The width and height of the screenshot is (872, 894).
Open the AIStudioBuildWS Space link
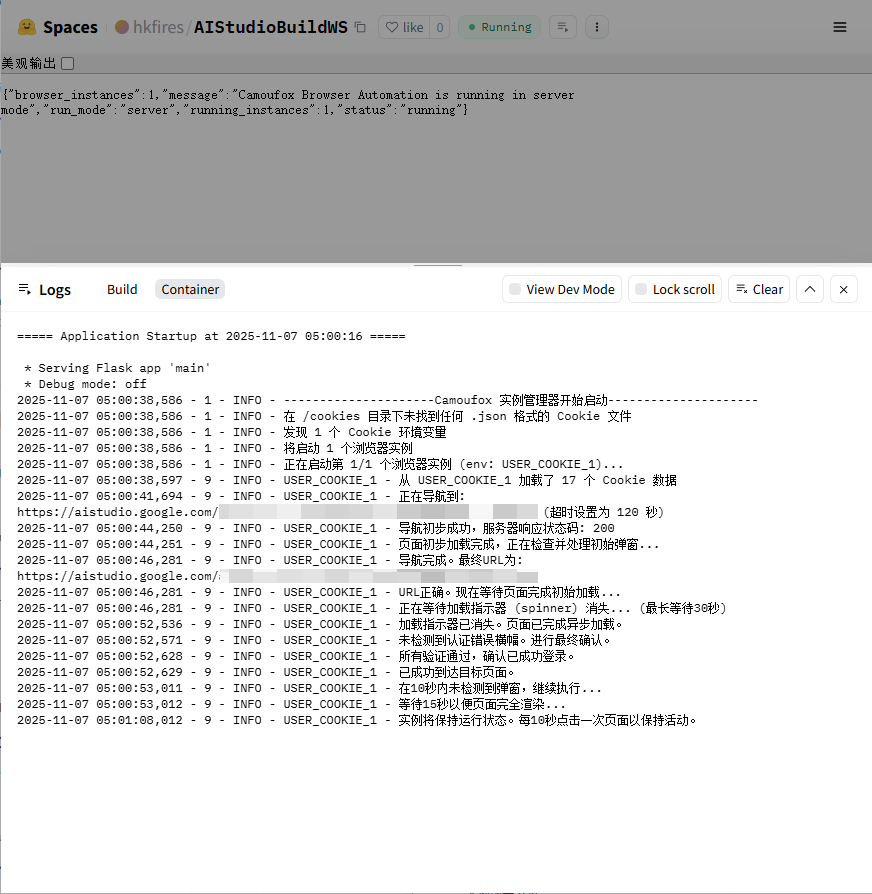[x=271, y=27]
